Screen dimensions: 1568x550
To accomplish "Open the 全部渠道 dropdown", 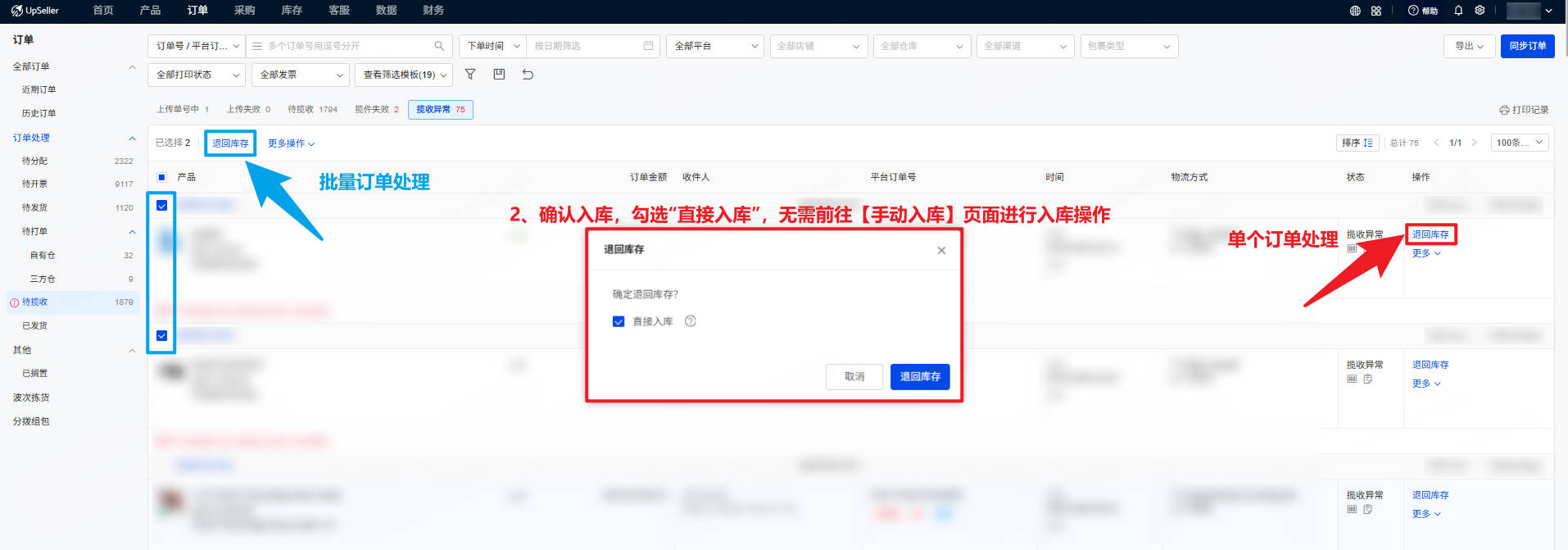I will pos(1026,46).
